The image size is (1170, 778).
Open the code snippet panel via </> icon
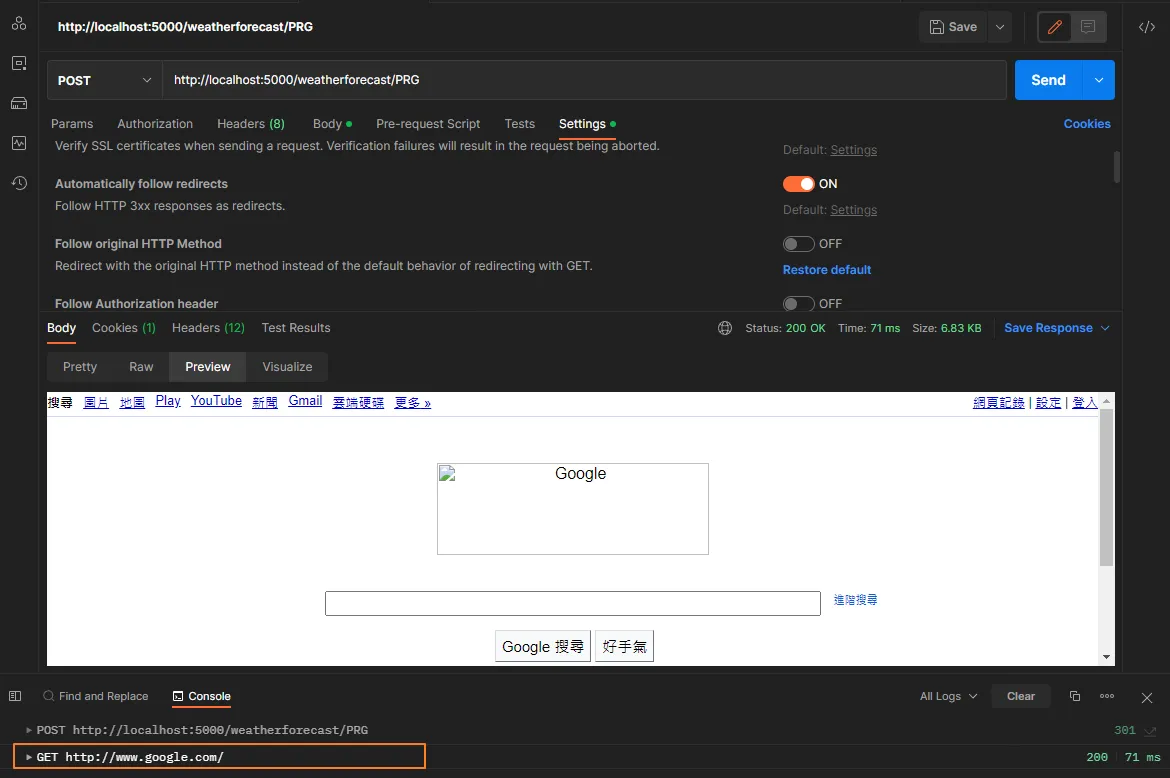(1146, 27)
